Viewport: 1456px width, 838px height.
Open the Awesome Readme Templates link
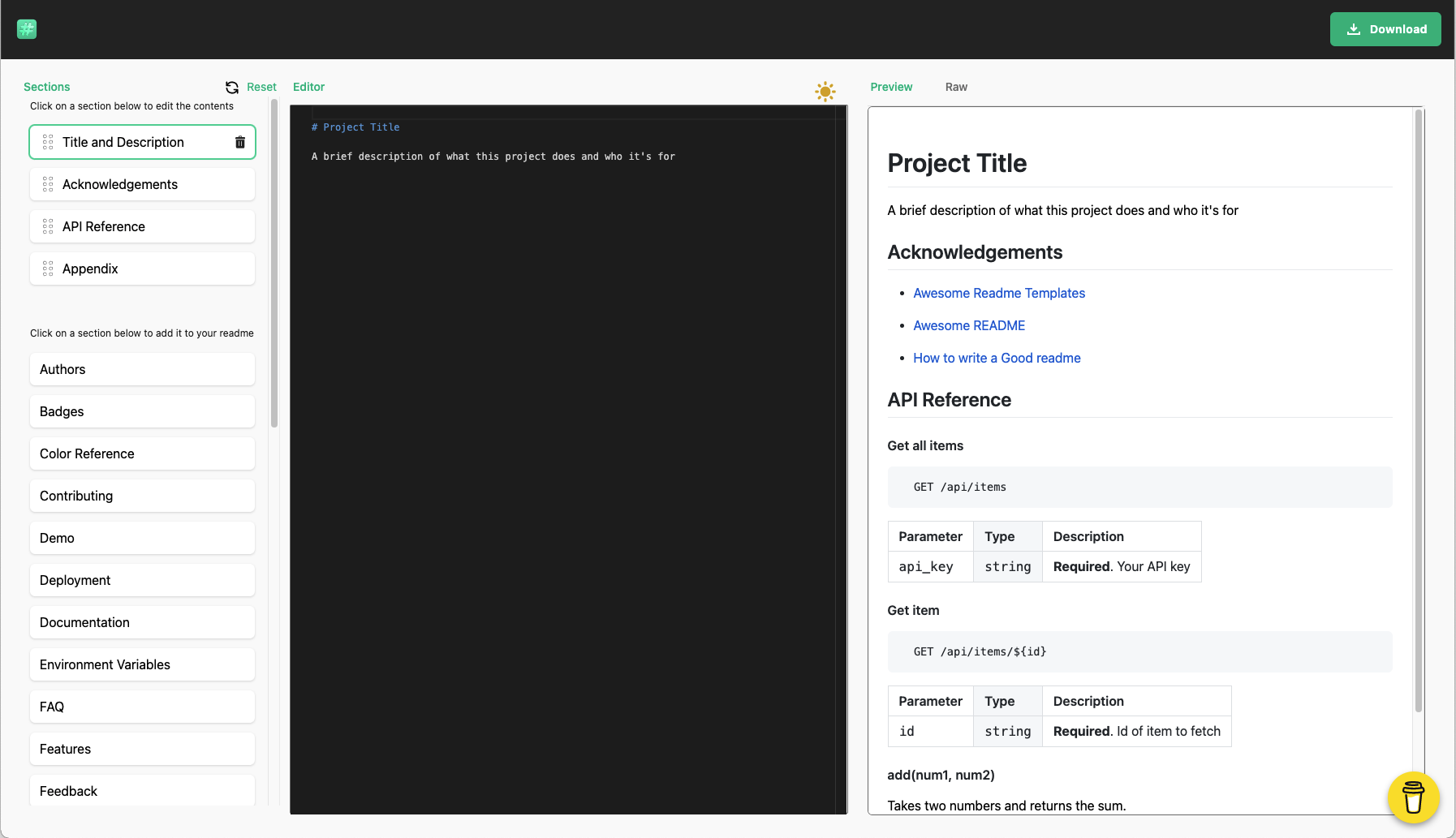[999, 293]
